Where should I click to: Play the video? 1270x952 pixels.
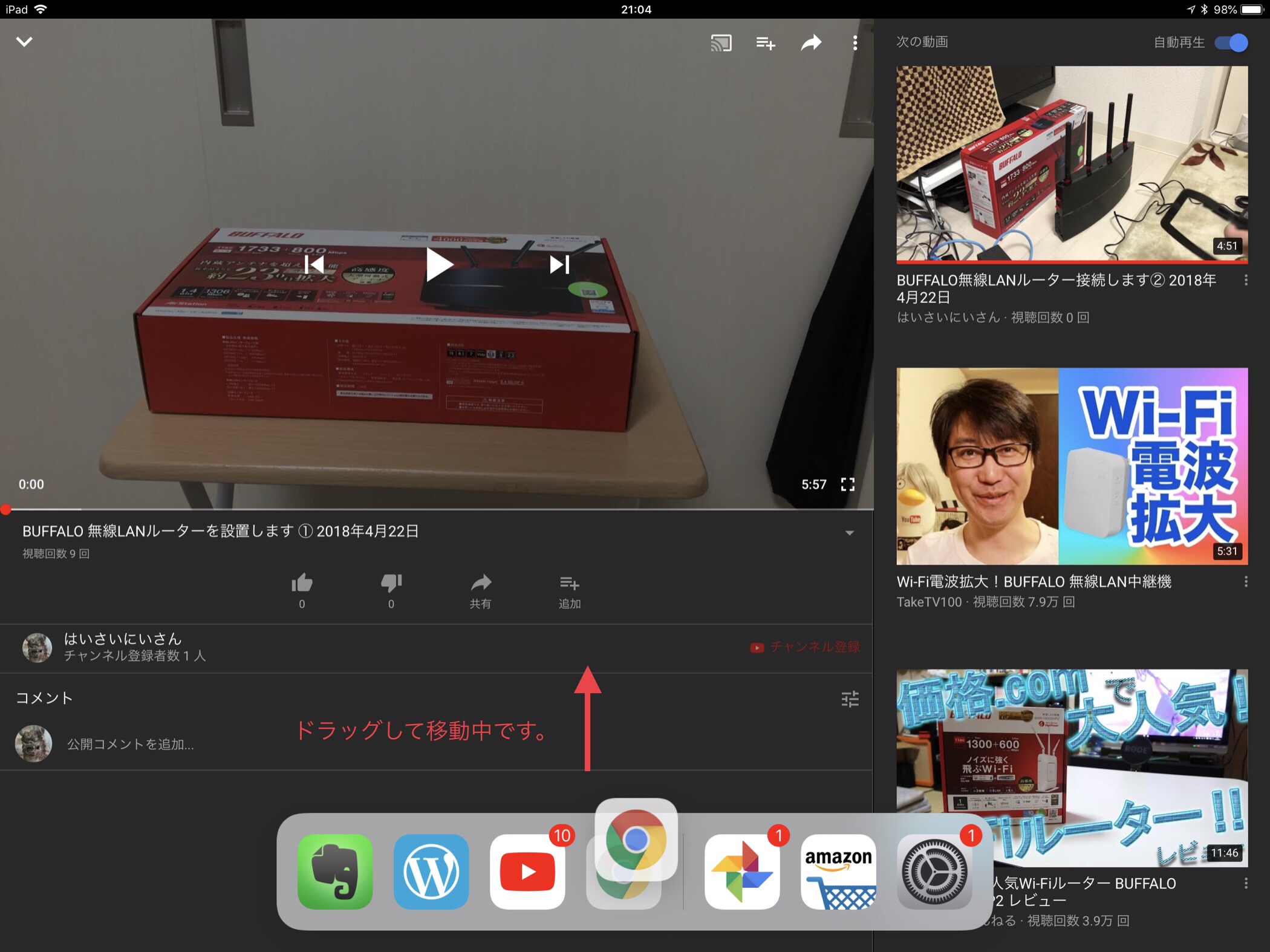pyautogui.click(x=439, y=264)
